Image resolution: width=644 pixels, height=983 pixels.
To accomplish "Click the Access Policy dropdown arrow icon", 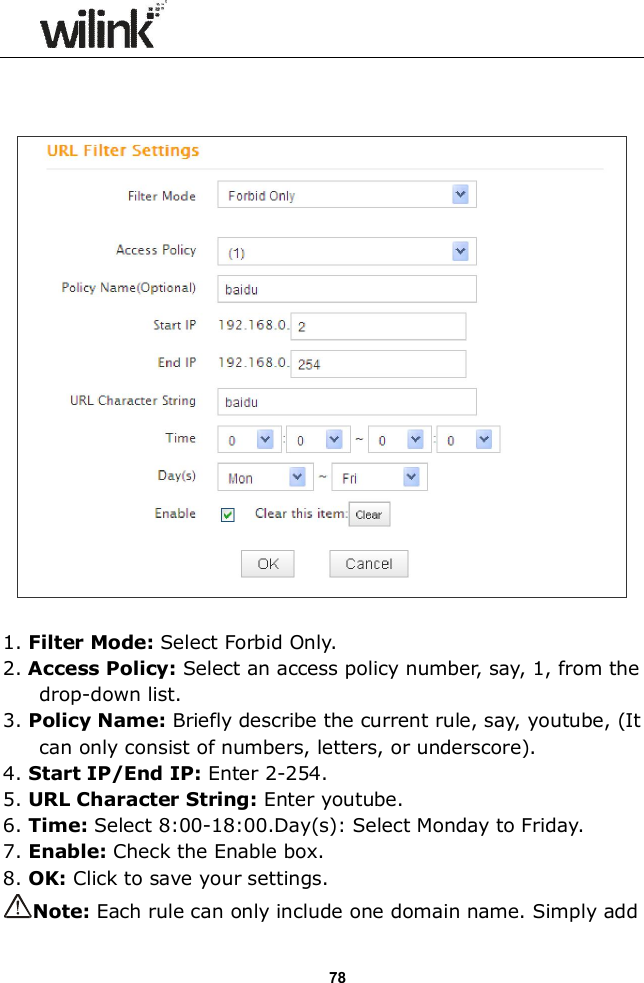I will tap(460, 250).
